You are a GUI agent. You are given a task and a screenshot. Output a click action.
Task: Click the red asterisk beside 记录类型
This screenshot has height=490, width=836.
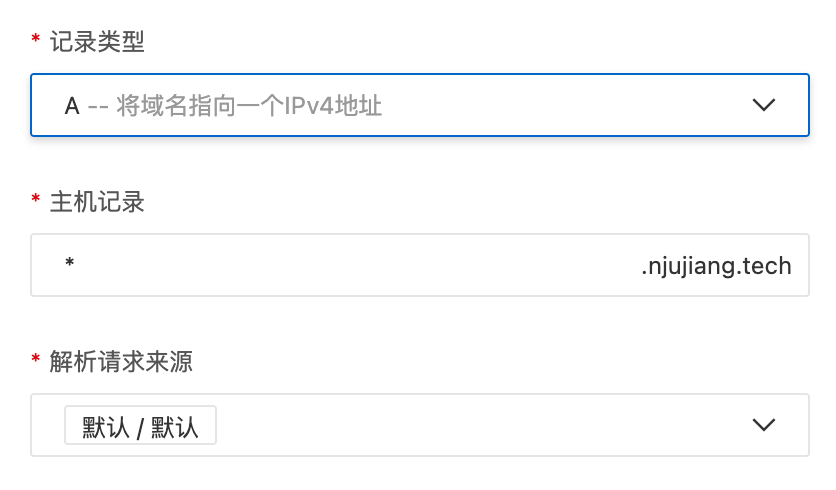tap(36, 41)
